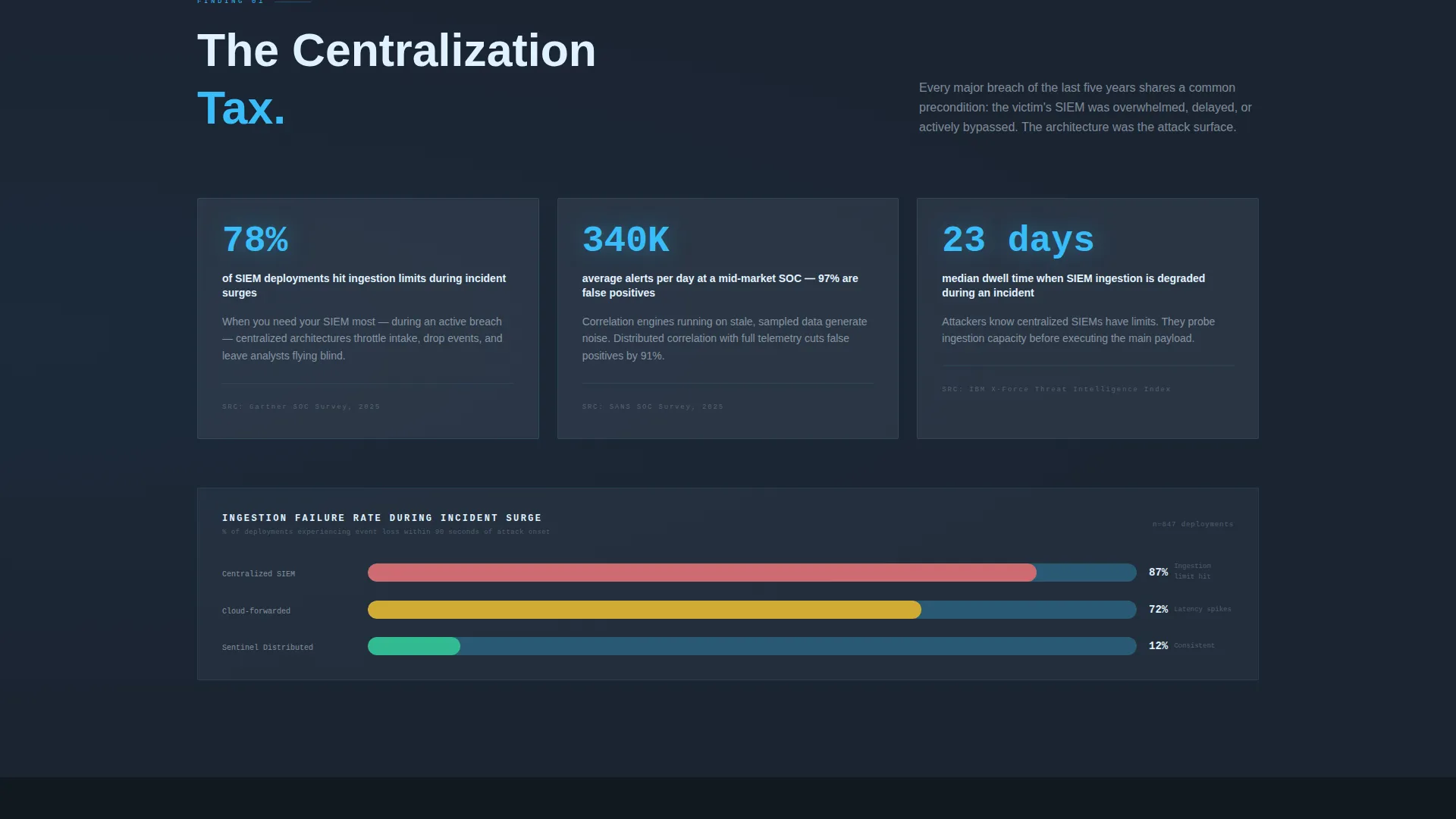Click chart subtitle '% of deployments experiencing event loss'
This screenshot has height=819, width=1456.
386,532
